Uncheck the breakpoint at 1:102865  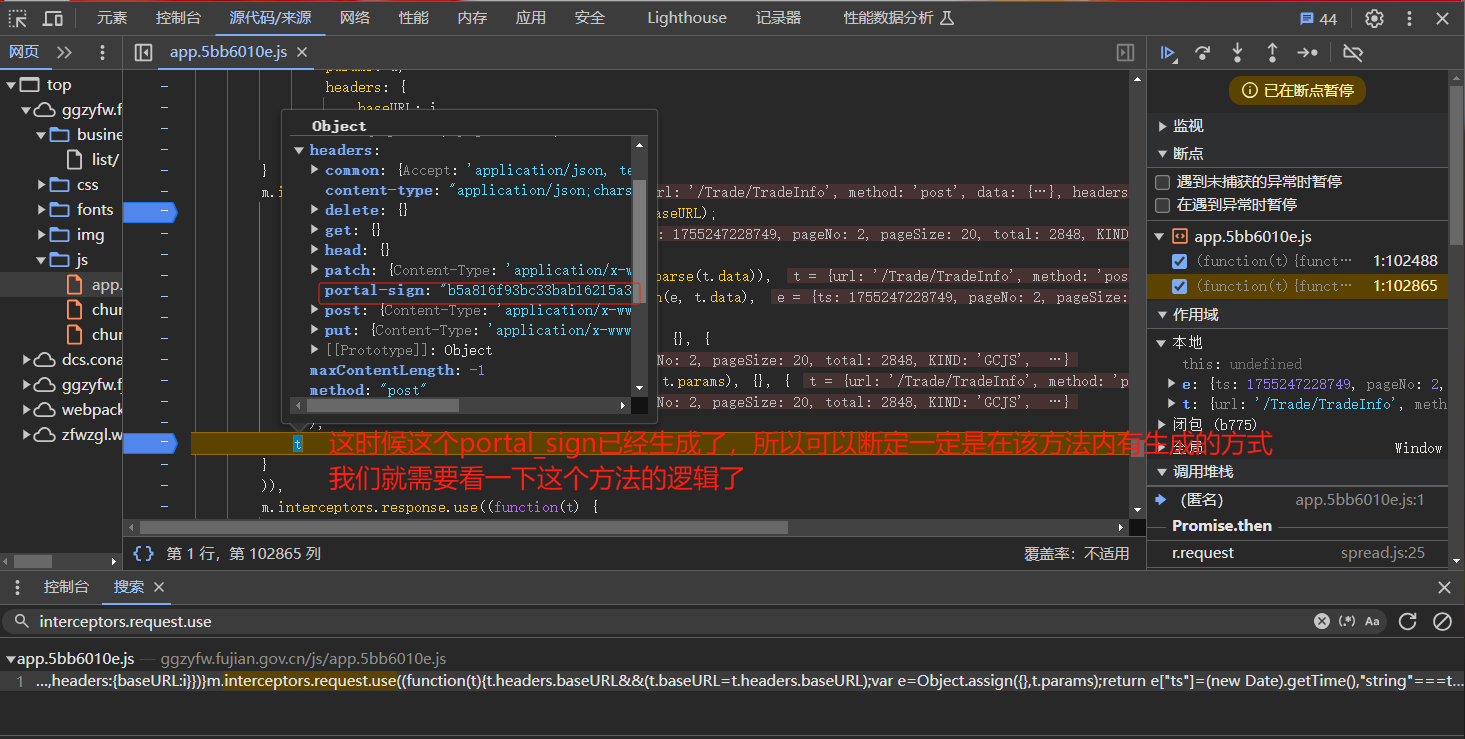point(1179,286)
